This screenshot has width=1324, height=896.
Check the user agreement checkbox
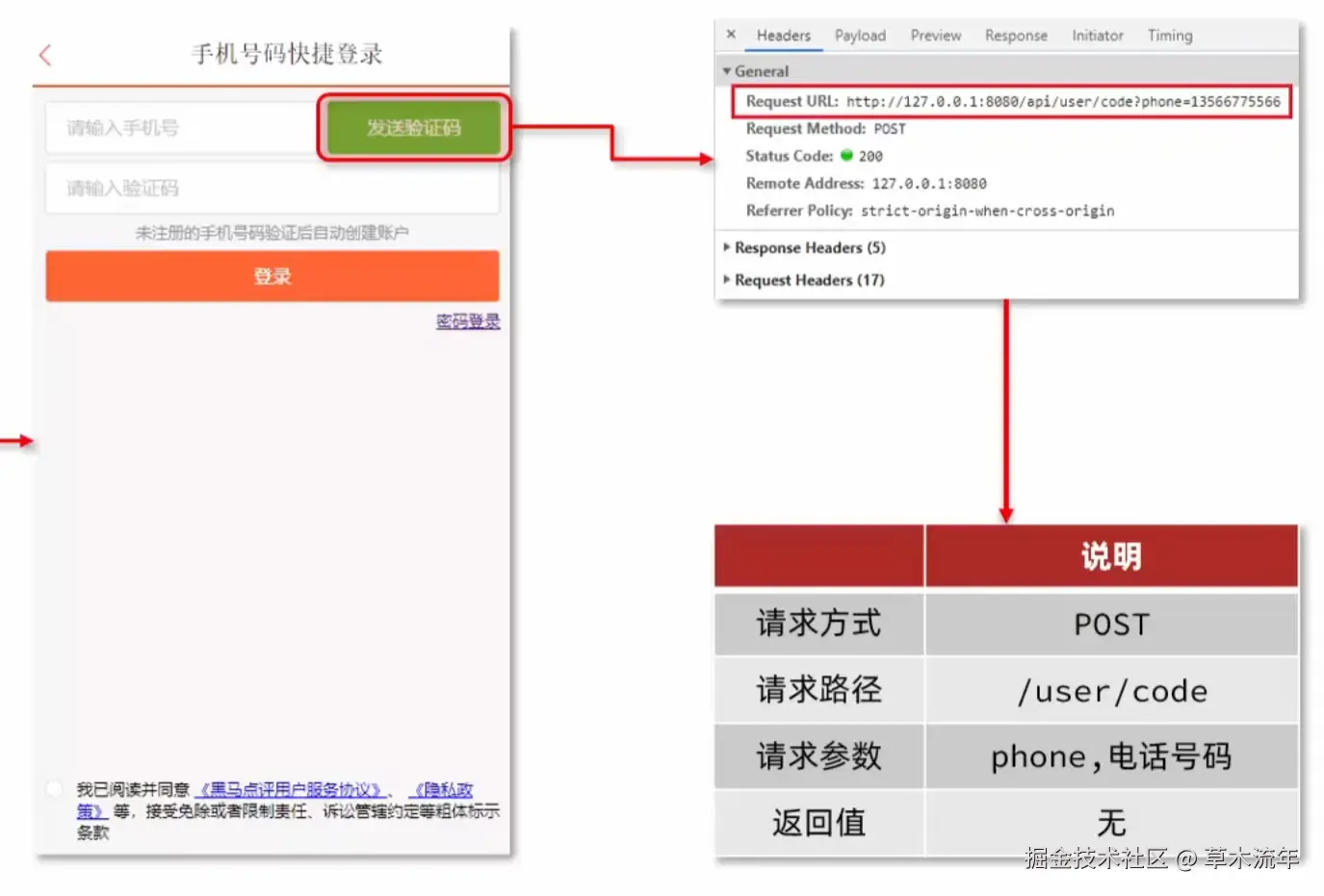pos(54,788)
